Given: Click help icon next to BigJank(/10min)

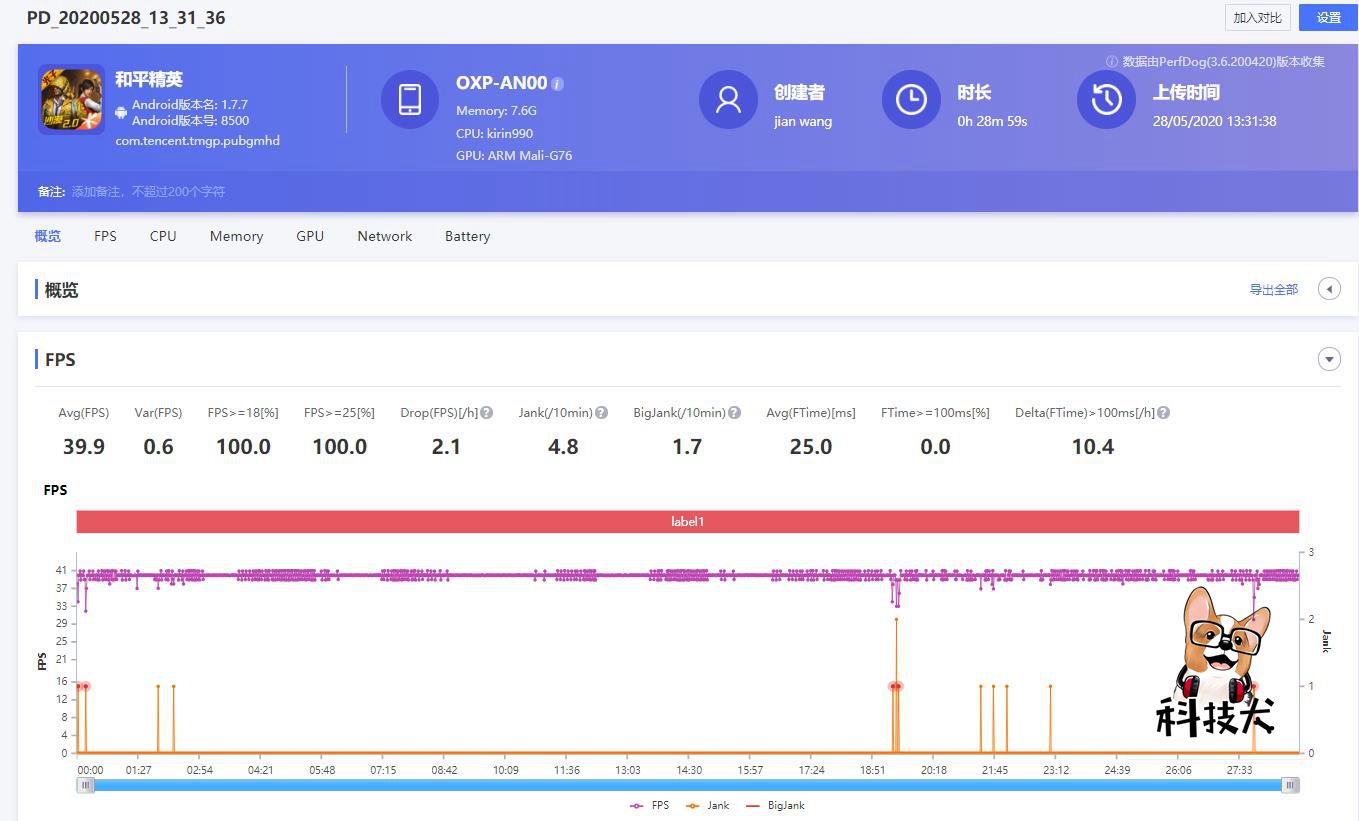Looking at the screenshot, I should coord(735,413).
